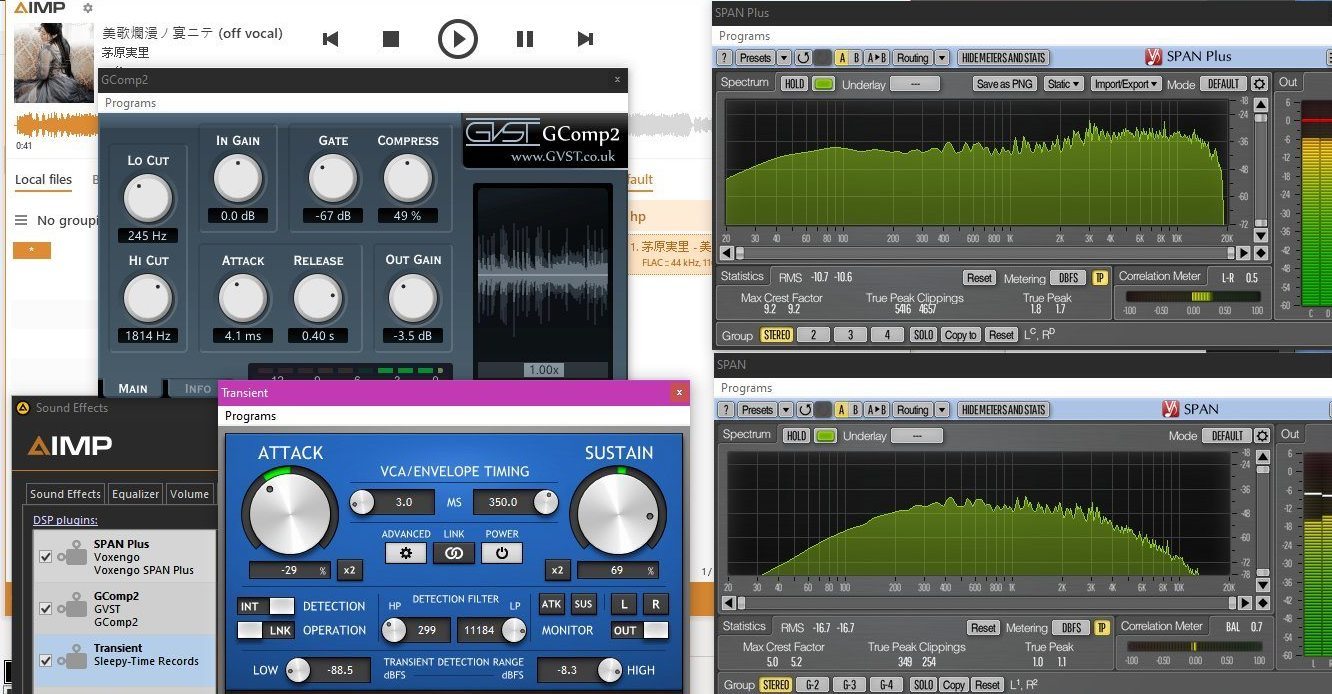Open the DEFAULT mode selector in SPAN Plus
The image size is (1332, 694).
pyautogui.click(x=1223, y=84)
